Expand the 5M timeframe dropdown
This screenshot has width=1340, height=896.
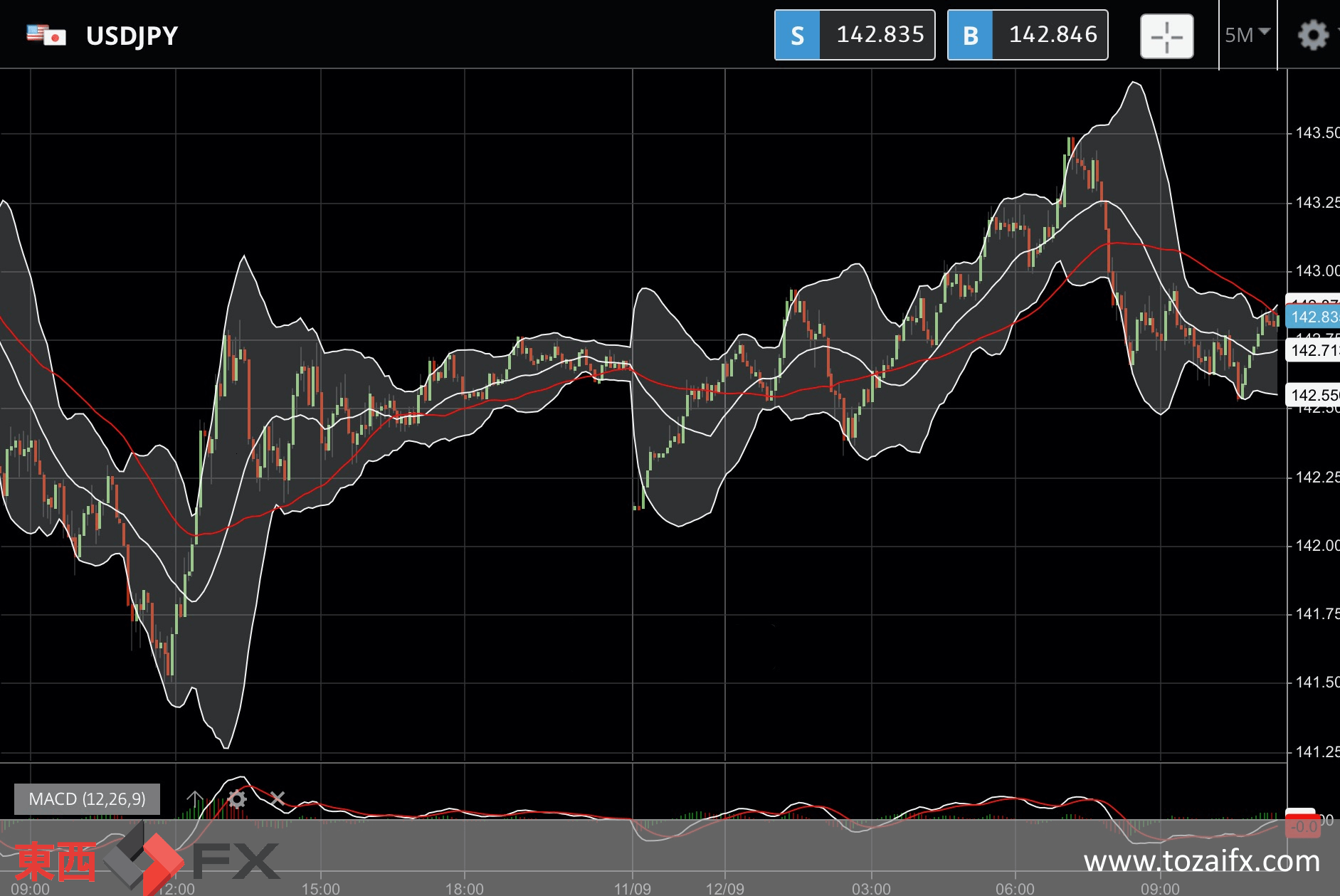coord(1247,35)
